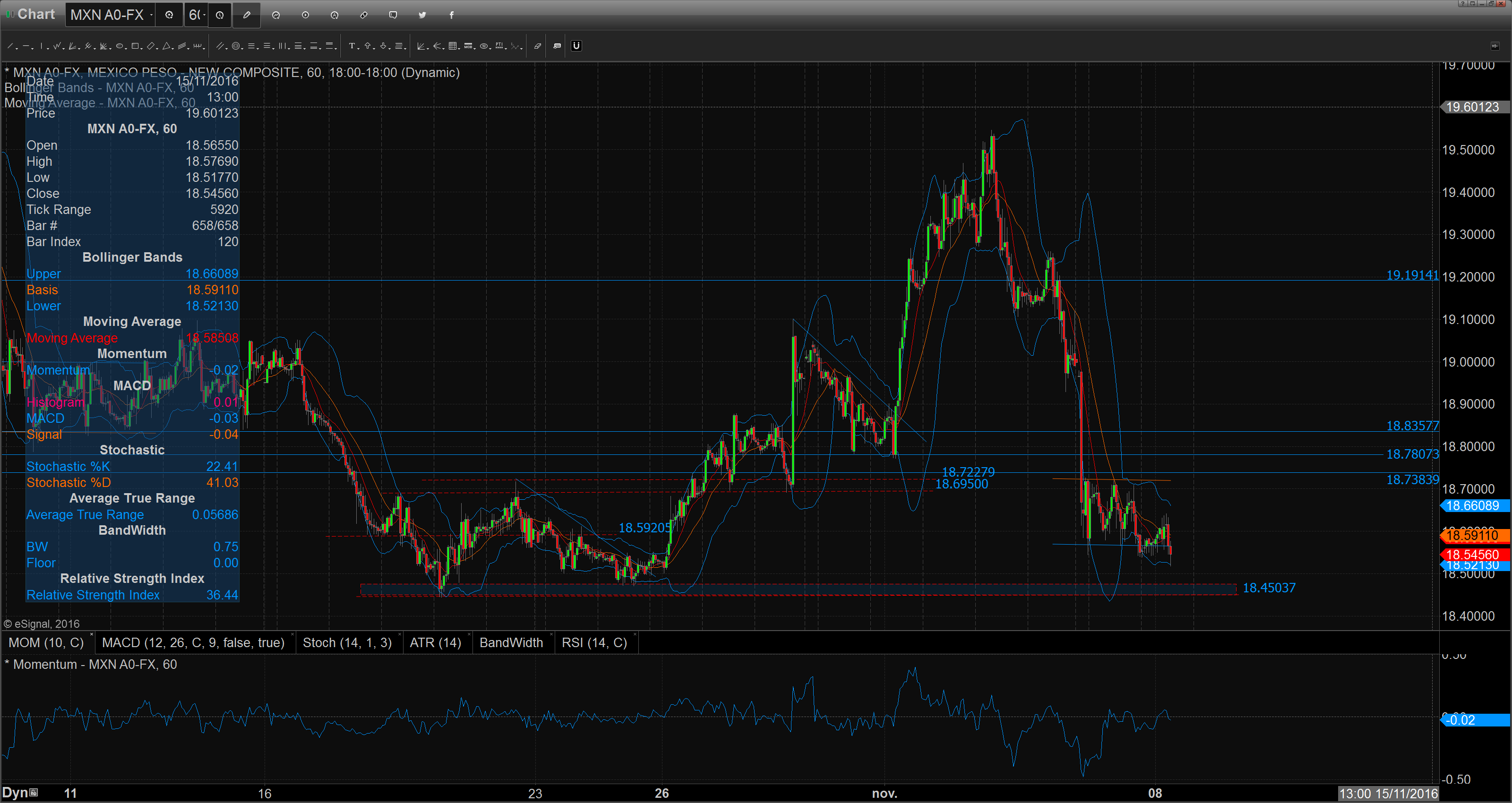Screen dimensions: 1512x803
Task: Click the play replay icon
Action: (305, 15)
